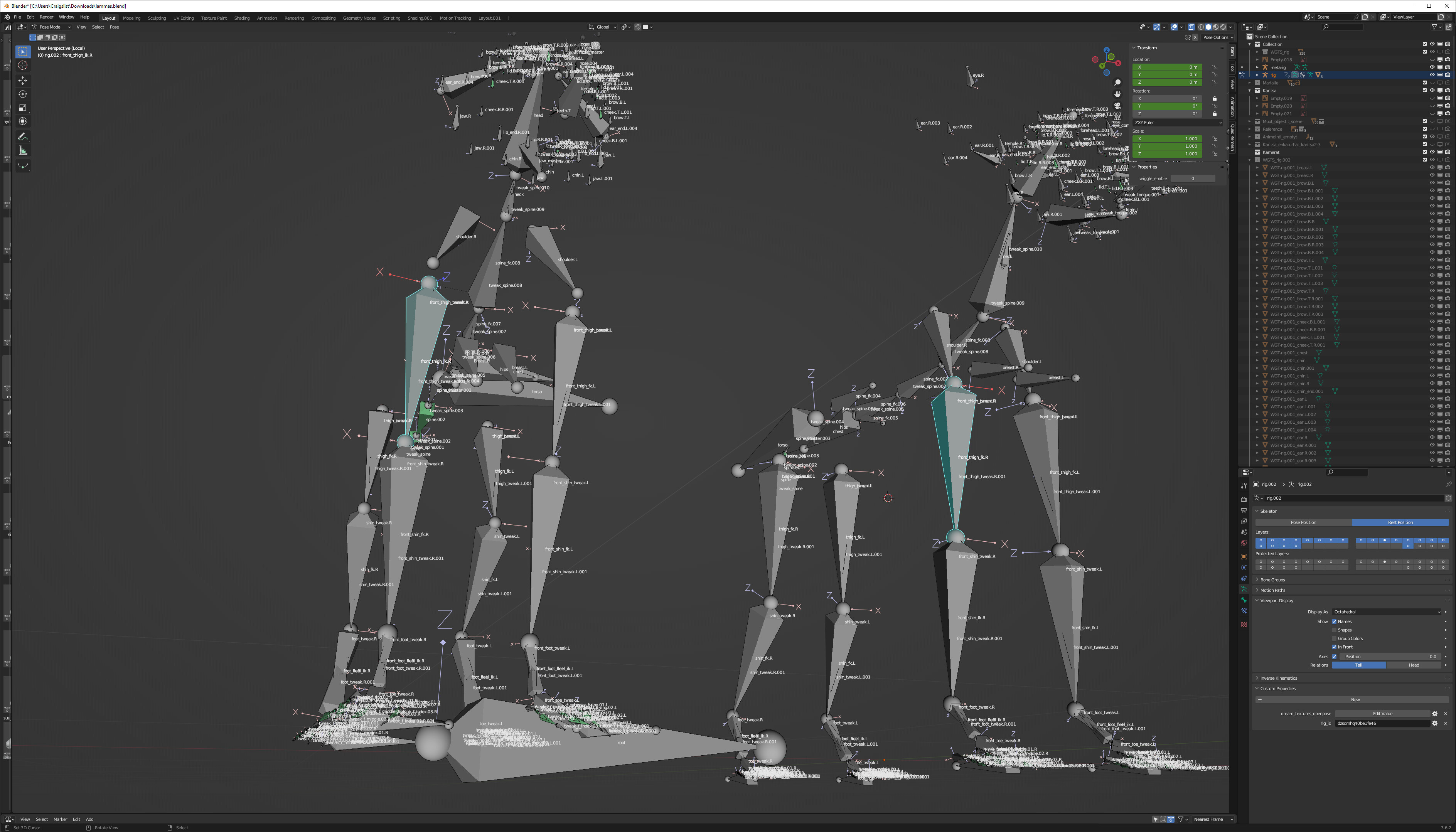Viewport: 1456px width, 832px height.
Task: Activate the 3D Cursor tool
Action: pyautogui.click(x=23, y=65)
